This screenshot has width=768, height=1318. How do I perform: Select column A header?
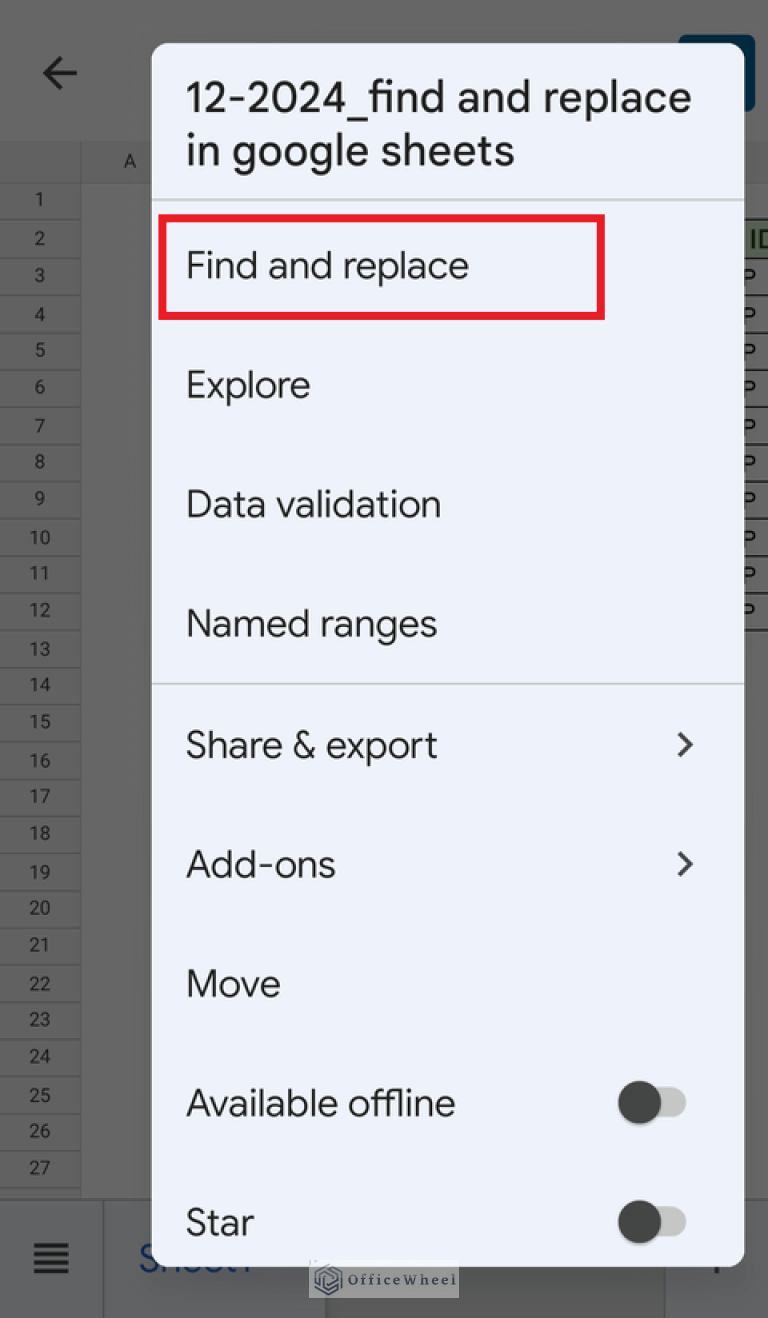click(x=129, y=161)
